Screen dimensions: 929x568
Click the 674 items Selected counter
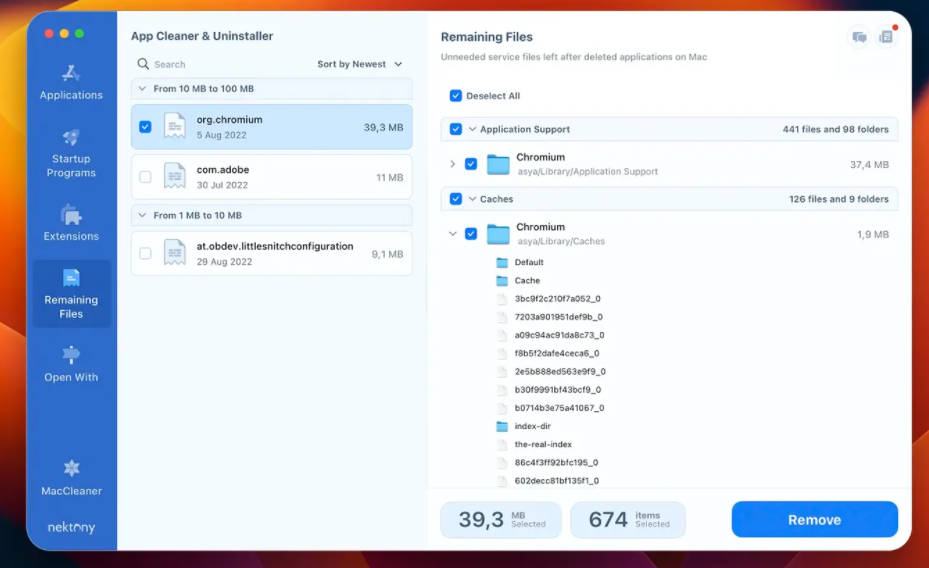point(628,519)
